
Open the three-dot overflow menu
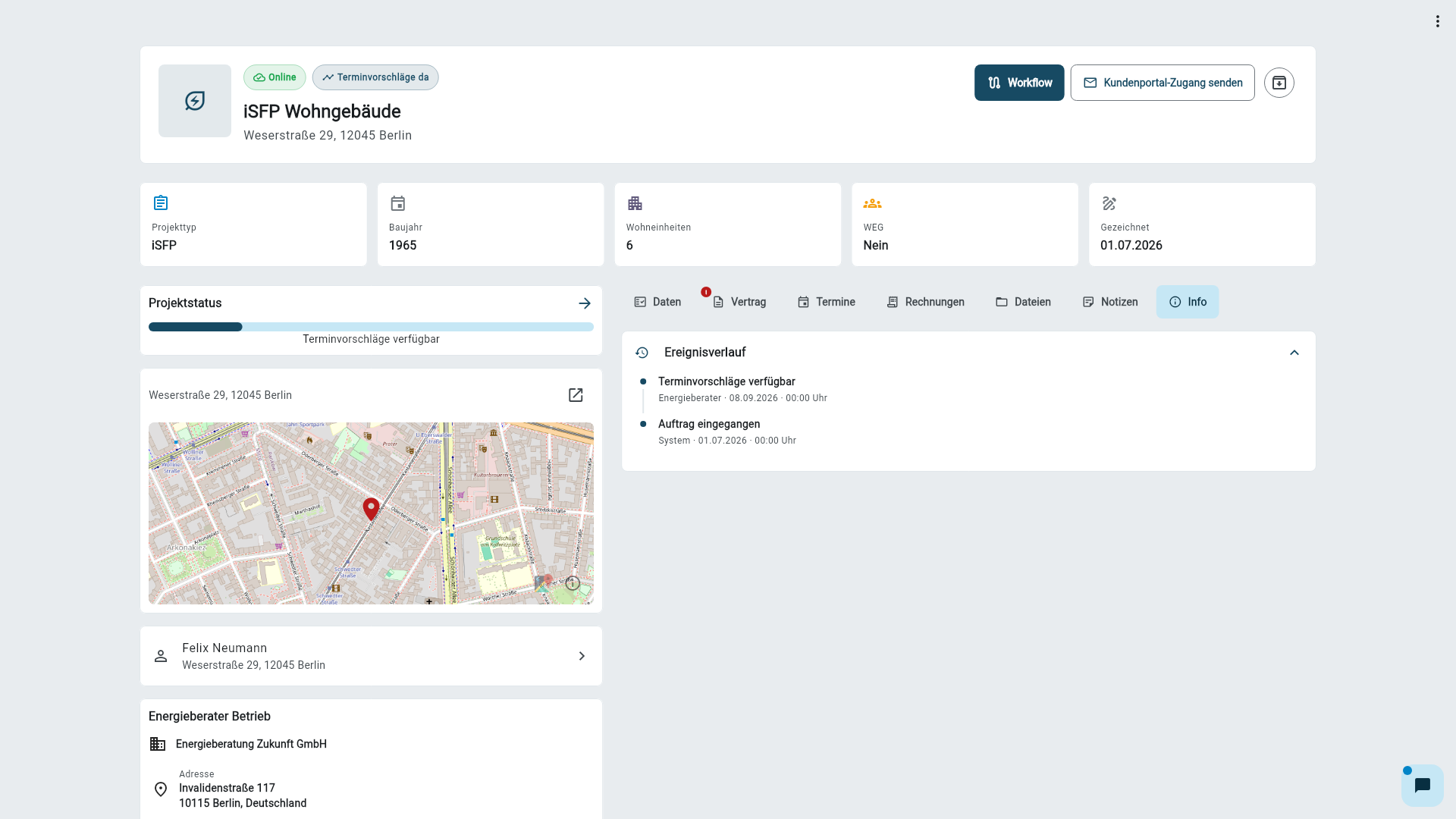point(1437,21)
